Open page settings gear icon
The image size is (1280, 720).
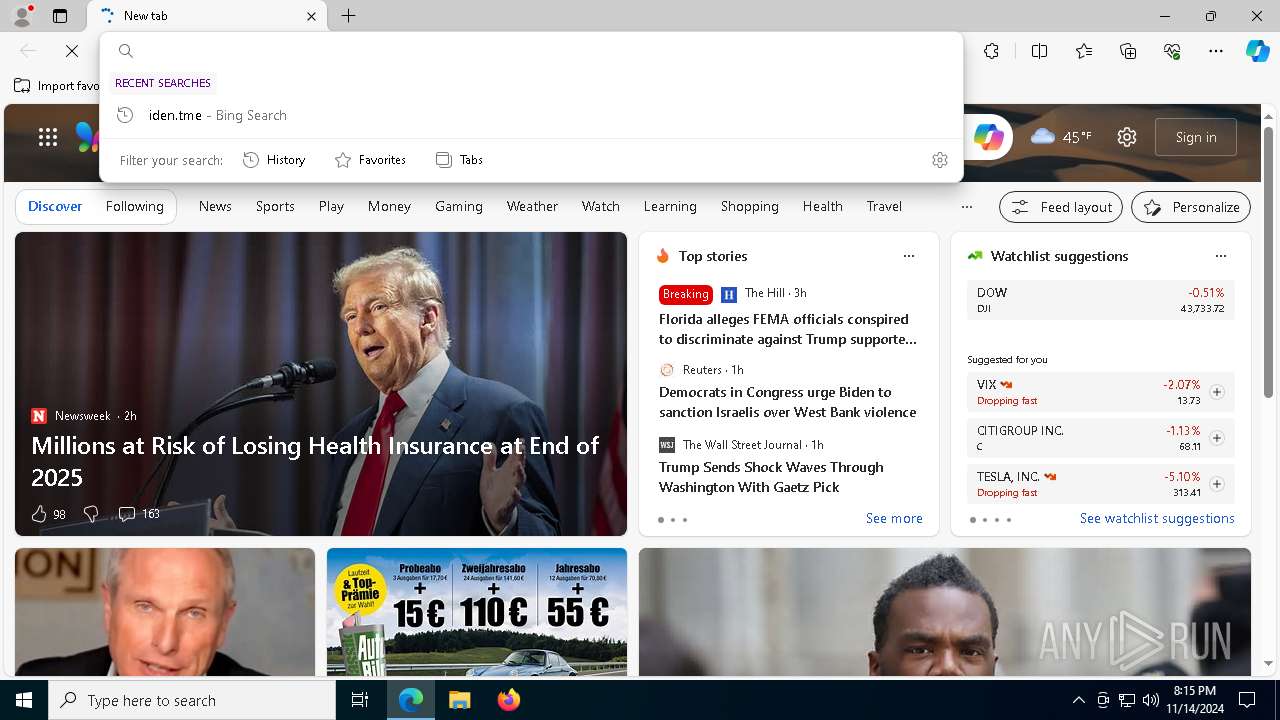[x=1127, y=137]
